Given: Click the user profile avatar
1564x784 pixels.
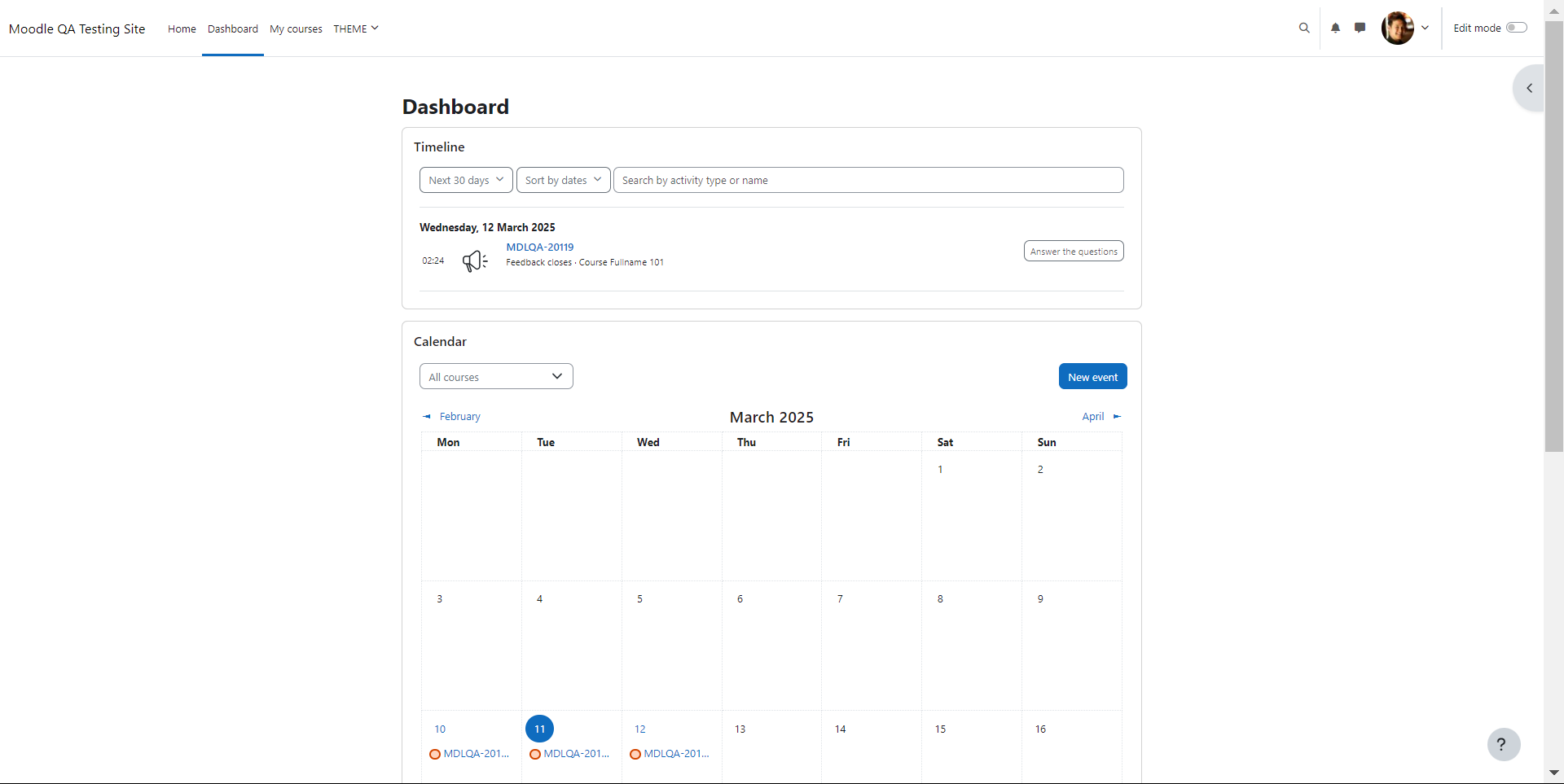Looking at the screenshot, I should [x=1398, y=28].
